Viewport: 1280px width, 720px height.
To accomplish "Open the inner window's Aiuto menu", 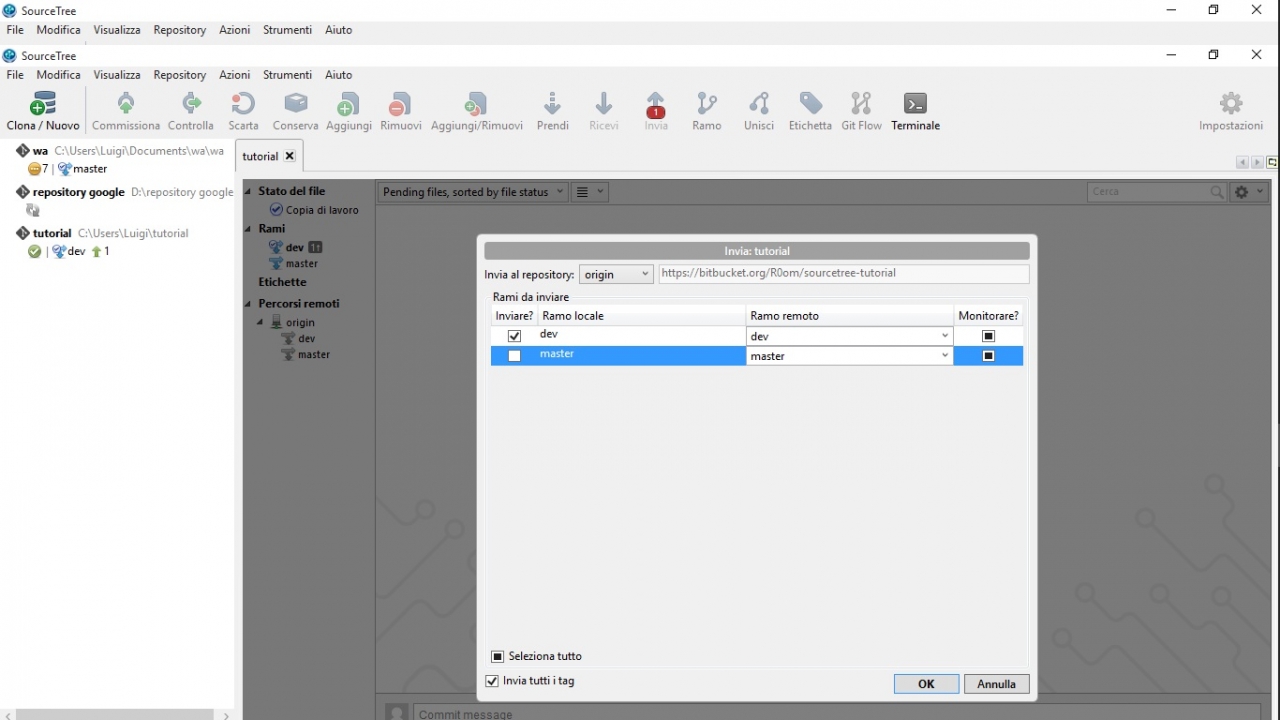I will click(339, 75).
